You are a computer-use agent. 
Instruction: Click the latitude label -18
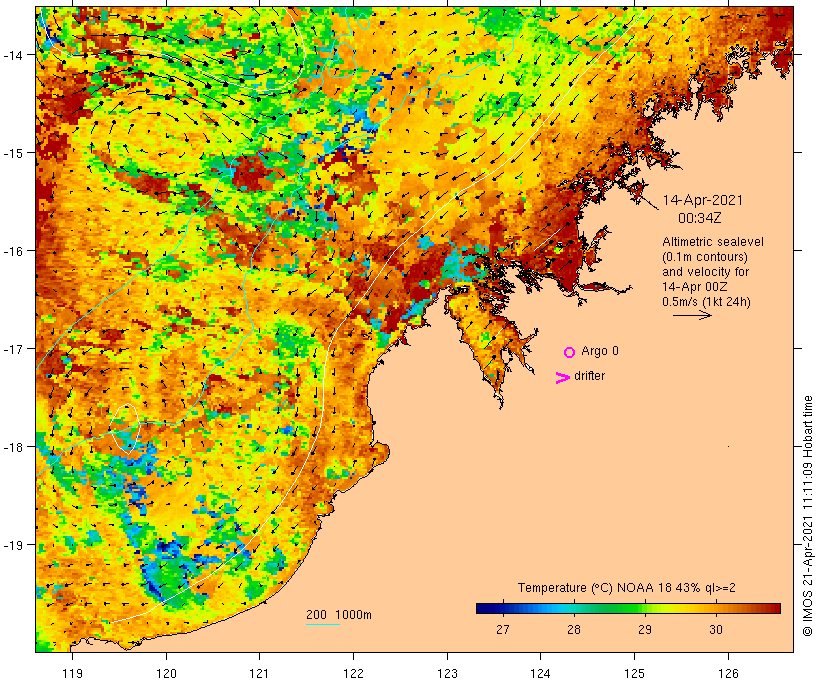pyautogui.click(x=13, y=447)
